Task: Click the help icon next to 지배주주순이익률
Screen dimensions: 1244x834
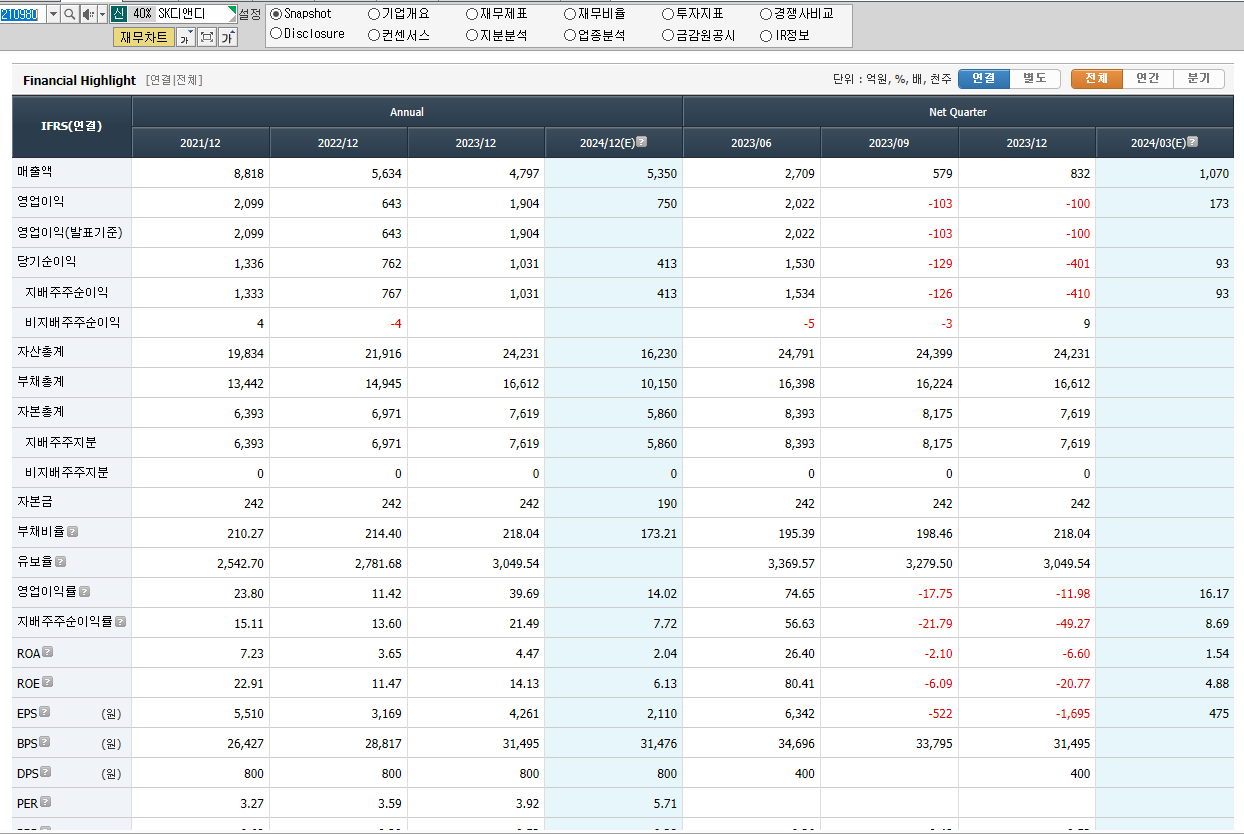Action: [121, 622]
